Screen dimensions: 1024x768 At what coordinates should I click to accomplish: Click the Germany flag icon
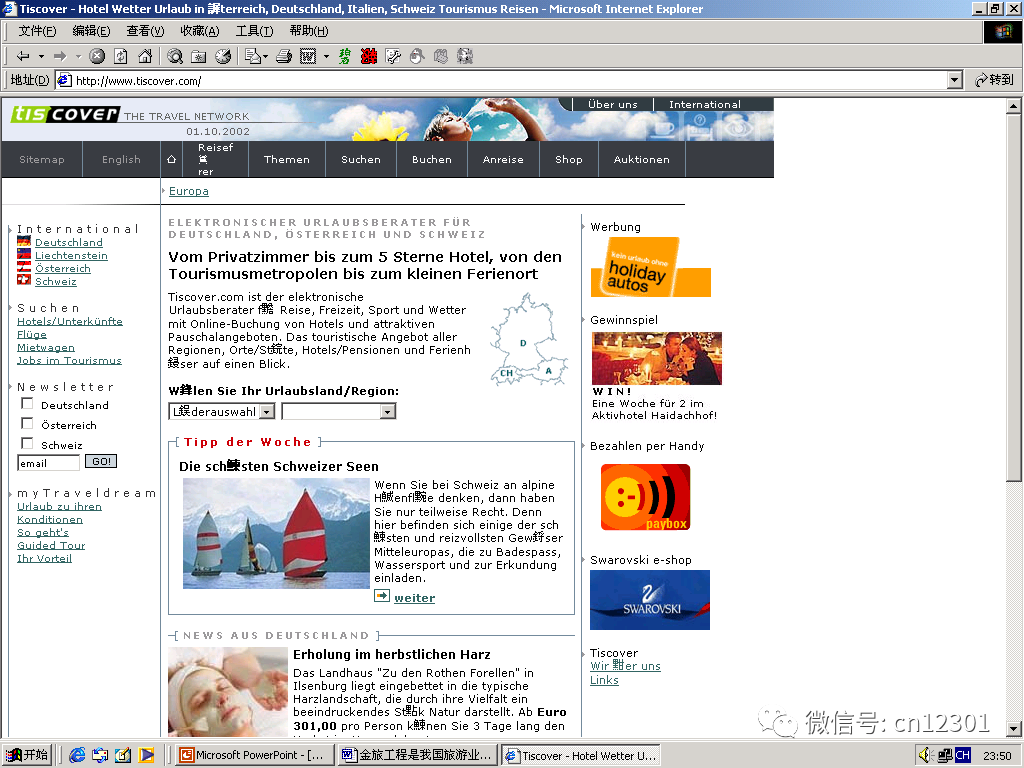(x=24, y=242)
